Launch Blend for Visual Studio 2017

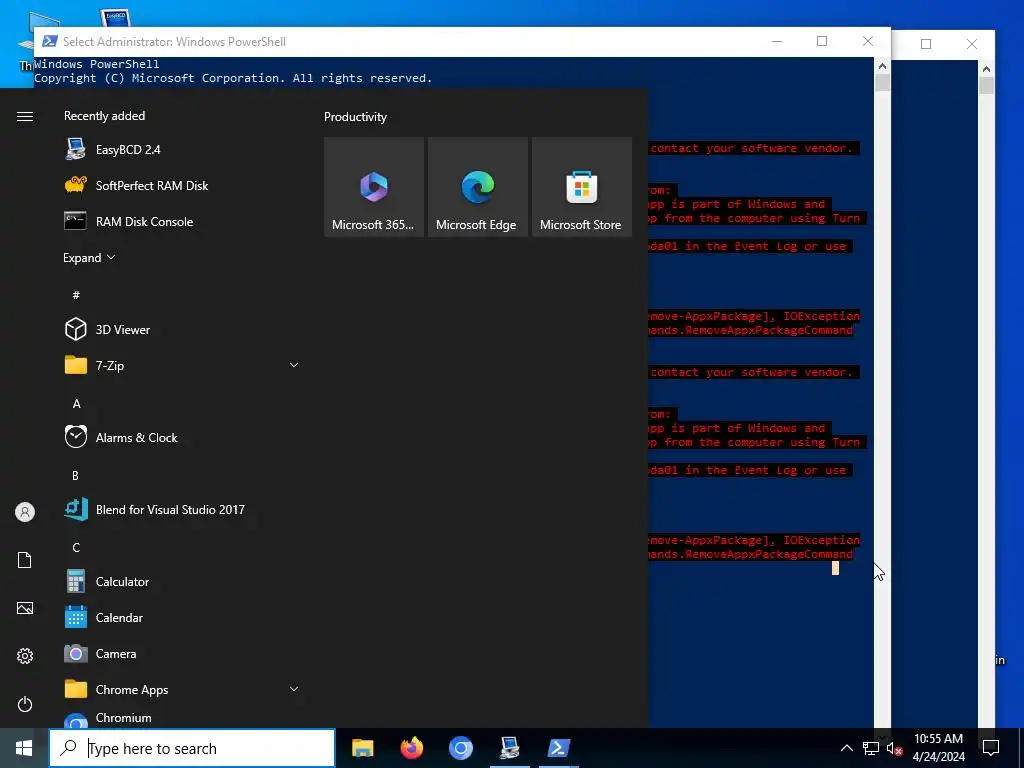182,509
